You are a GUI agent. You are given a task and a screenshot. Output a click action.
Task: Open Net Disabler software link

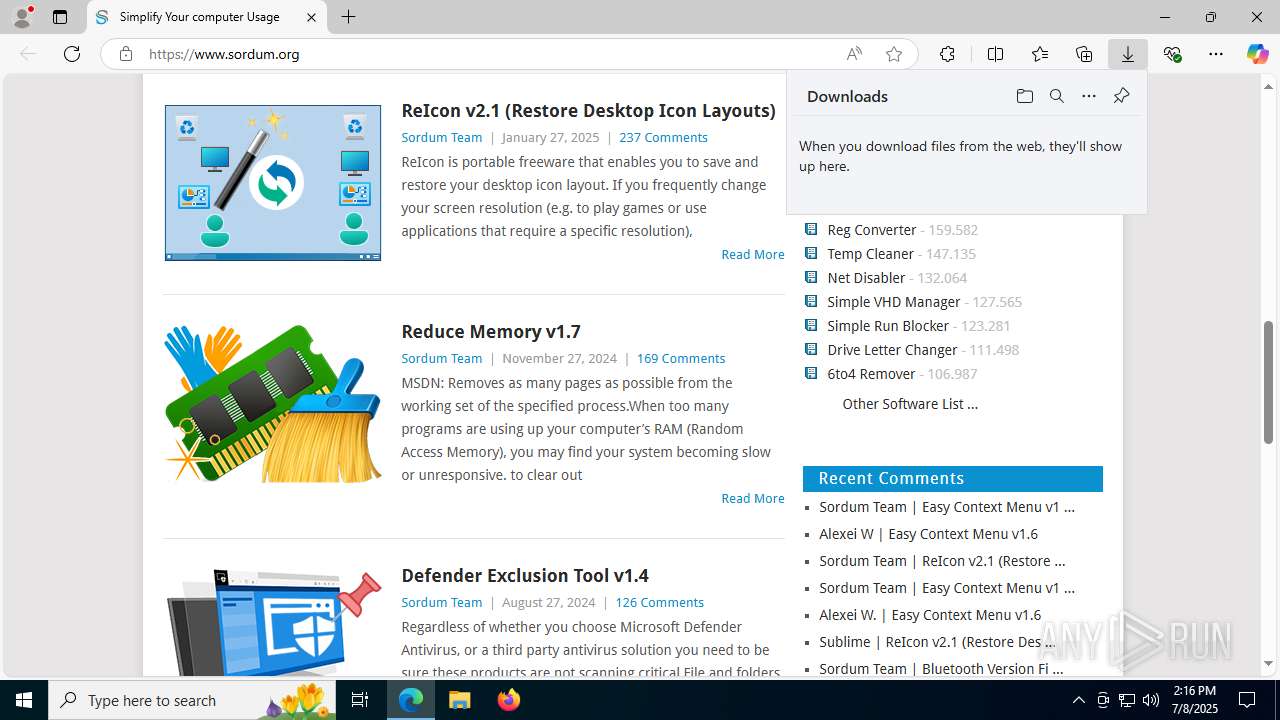[x=866, y=278]
